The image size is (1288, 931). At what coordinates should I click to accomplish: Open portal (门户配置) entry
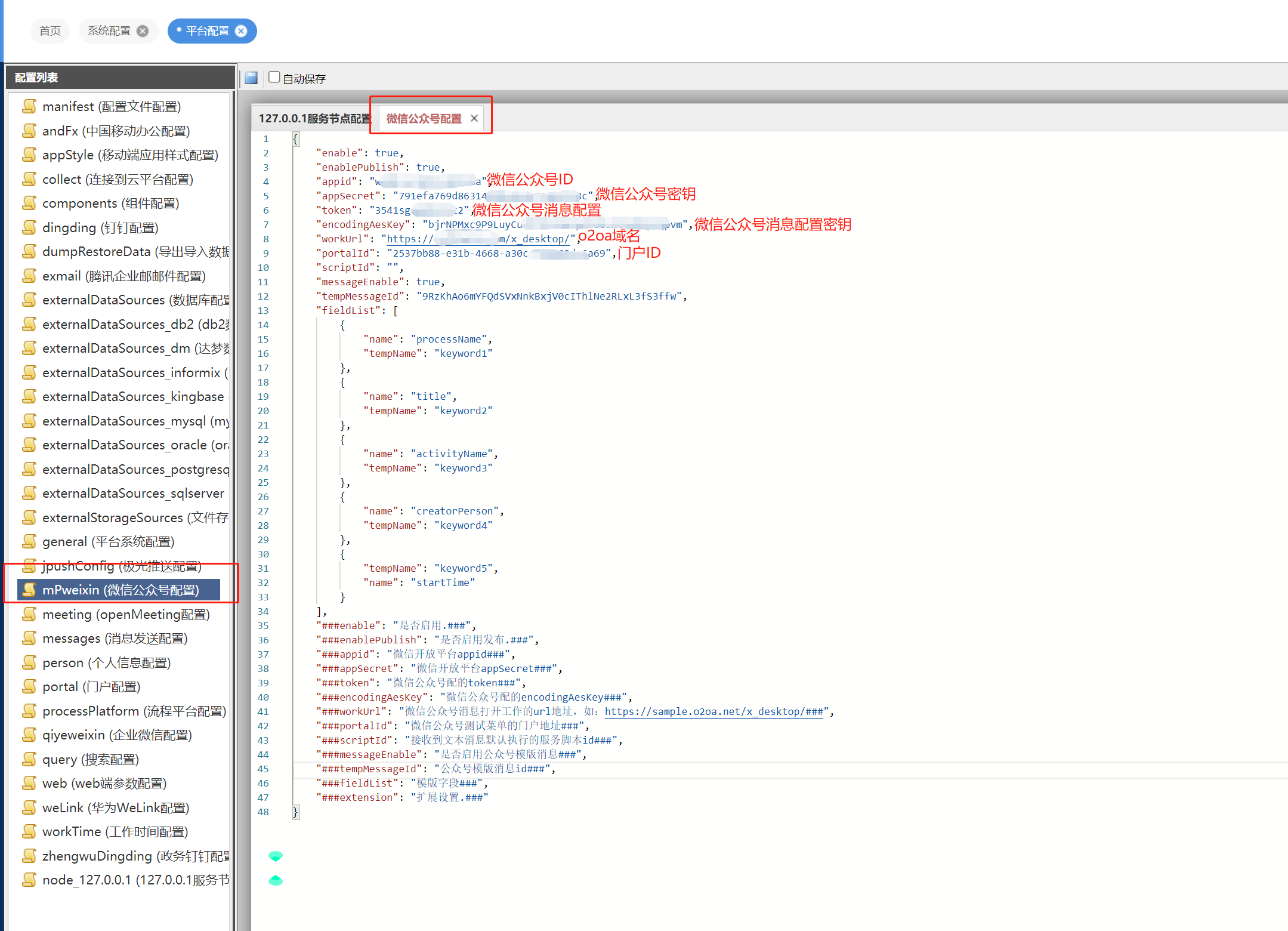point(91,686)
